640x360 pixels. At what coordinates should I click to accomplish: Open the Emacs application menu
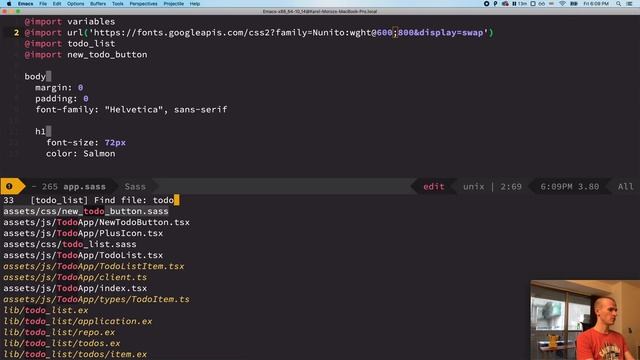click(x=25, y=4)
